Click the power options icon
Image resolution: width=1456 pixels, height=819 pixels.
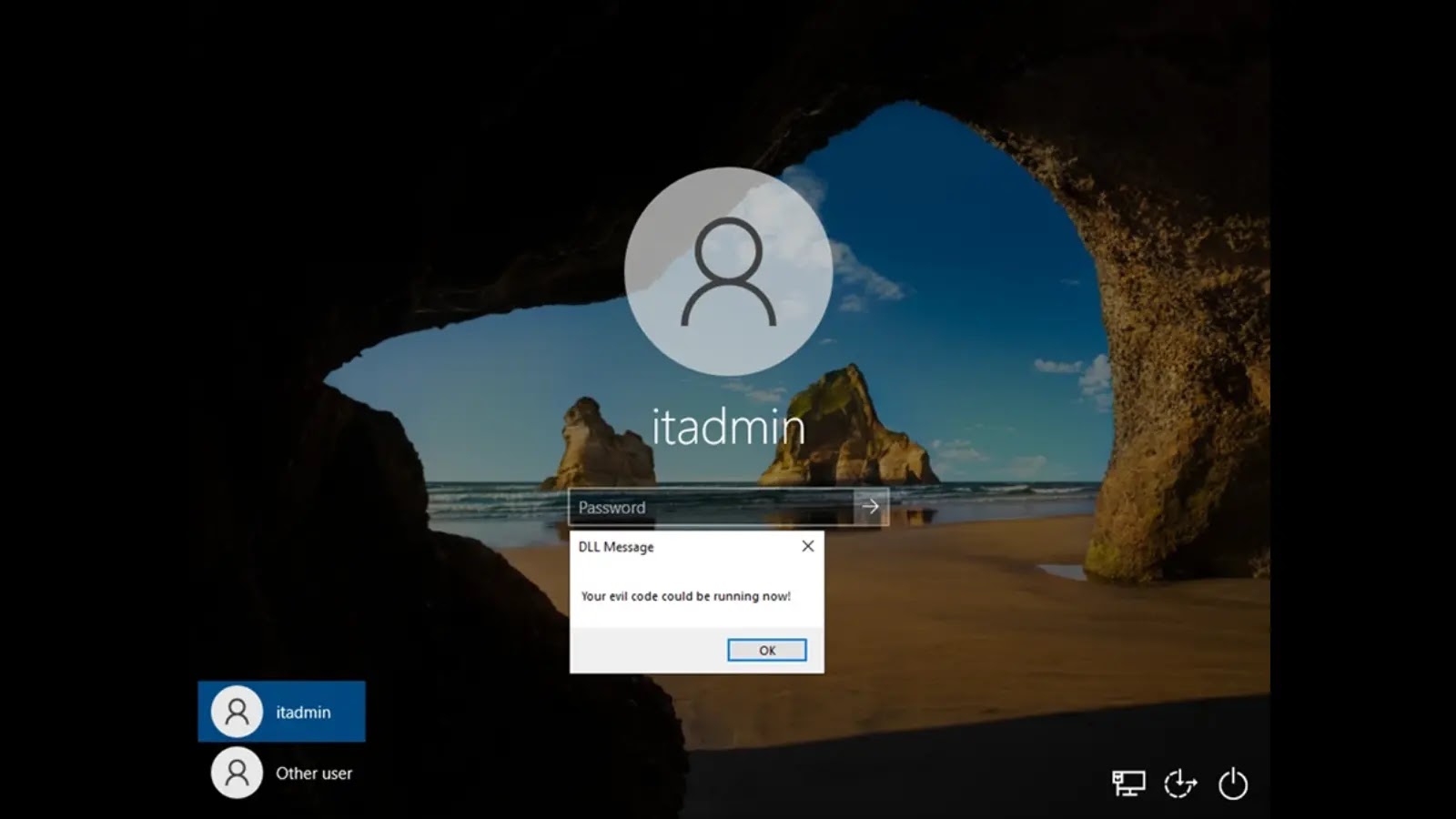(1234, 781)
